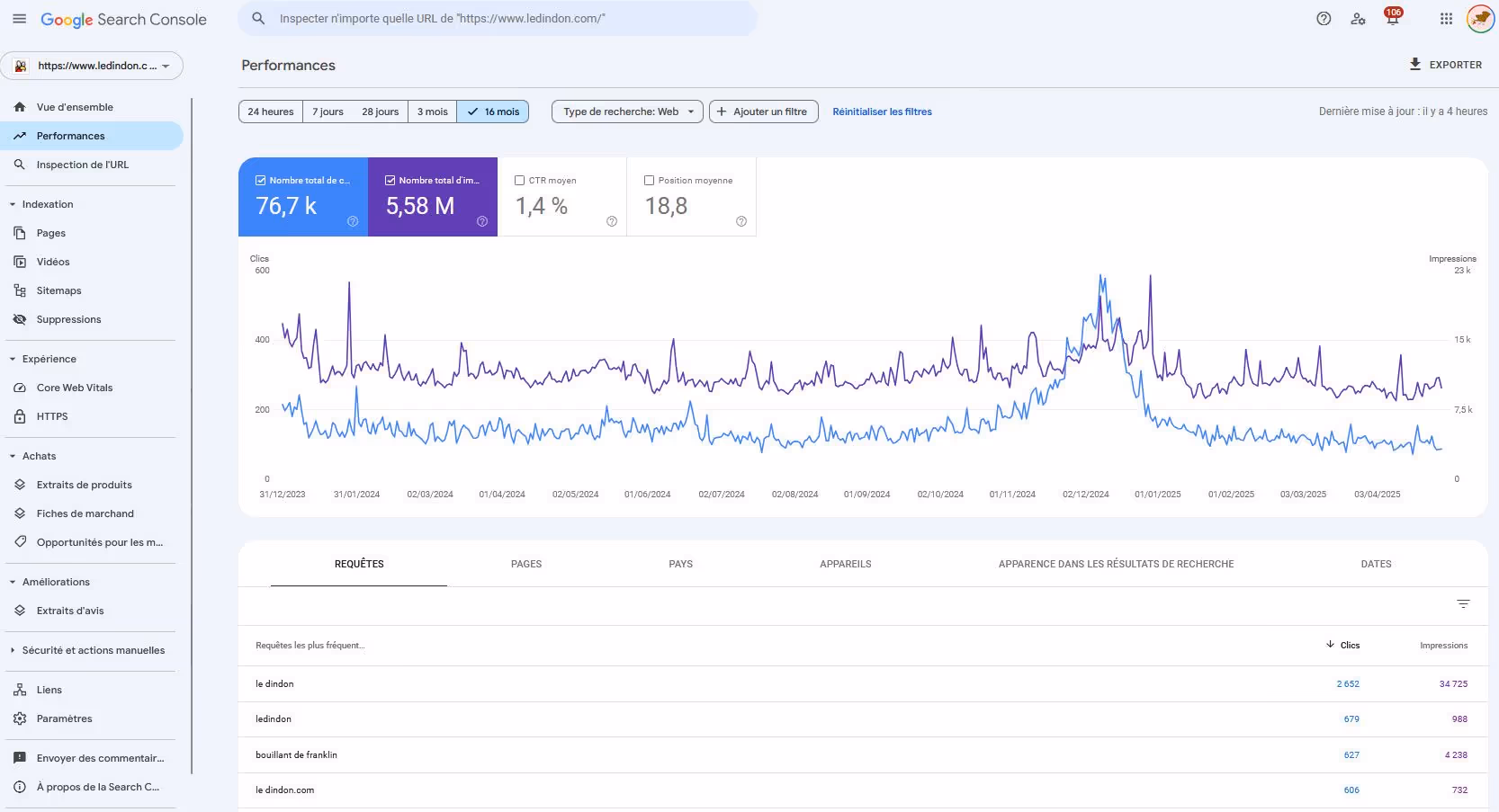Go to Pages indexing report
The width and height of the screenshot is (1499, 812).
(x=93, y=233)
